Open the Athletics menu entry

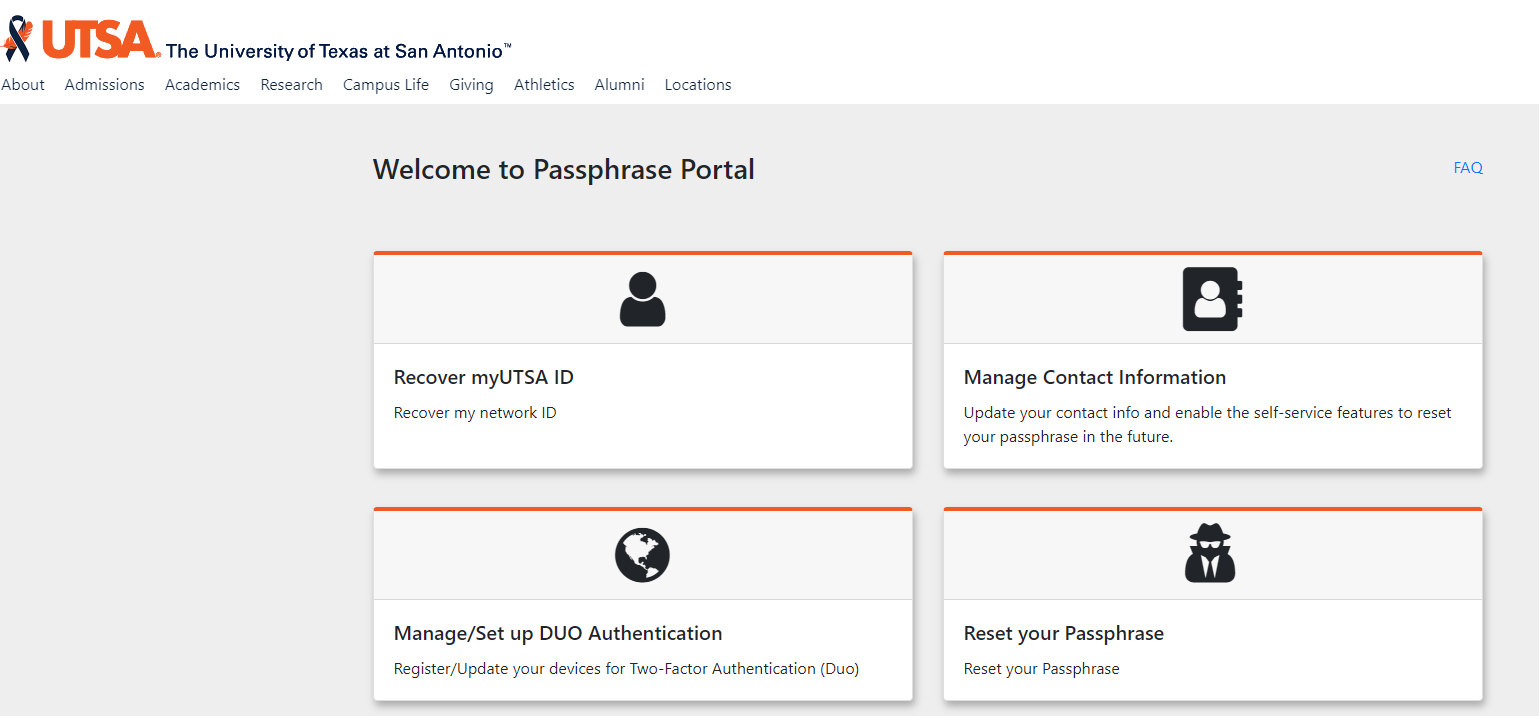pos(543,84)
